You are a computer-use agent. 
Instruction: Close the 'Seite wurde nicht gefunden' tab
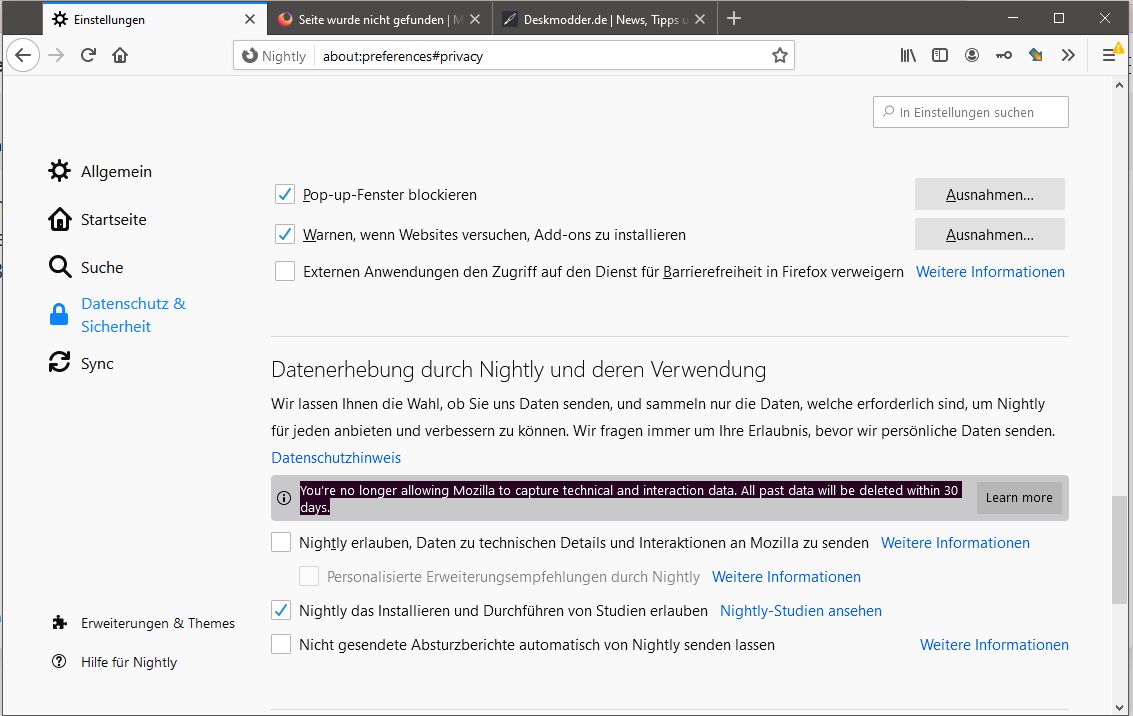[475, 20]
